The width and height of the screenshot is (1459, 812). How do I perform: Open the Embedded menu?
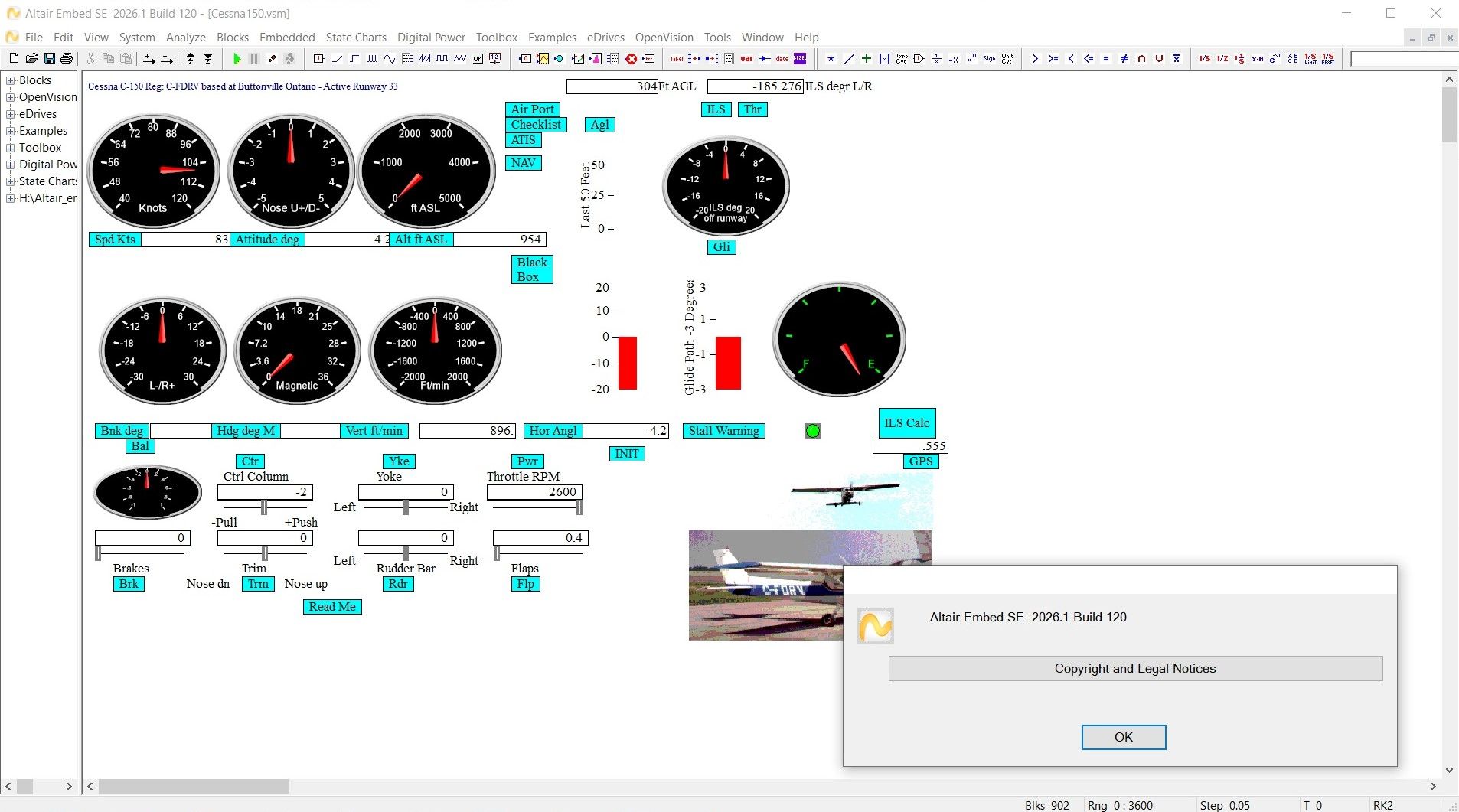pyautogui.click(x=287, y=37)
